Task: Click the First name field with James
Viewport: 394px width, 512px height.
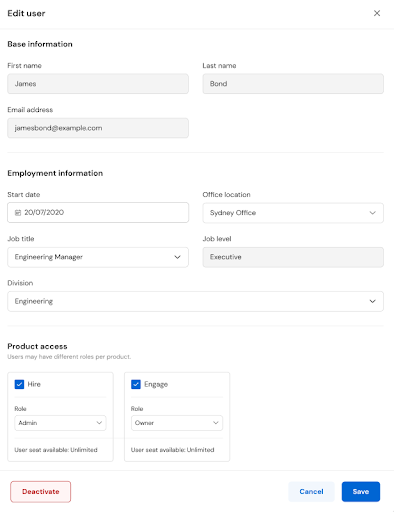Action: (98, 84)
